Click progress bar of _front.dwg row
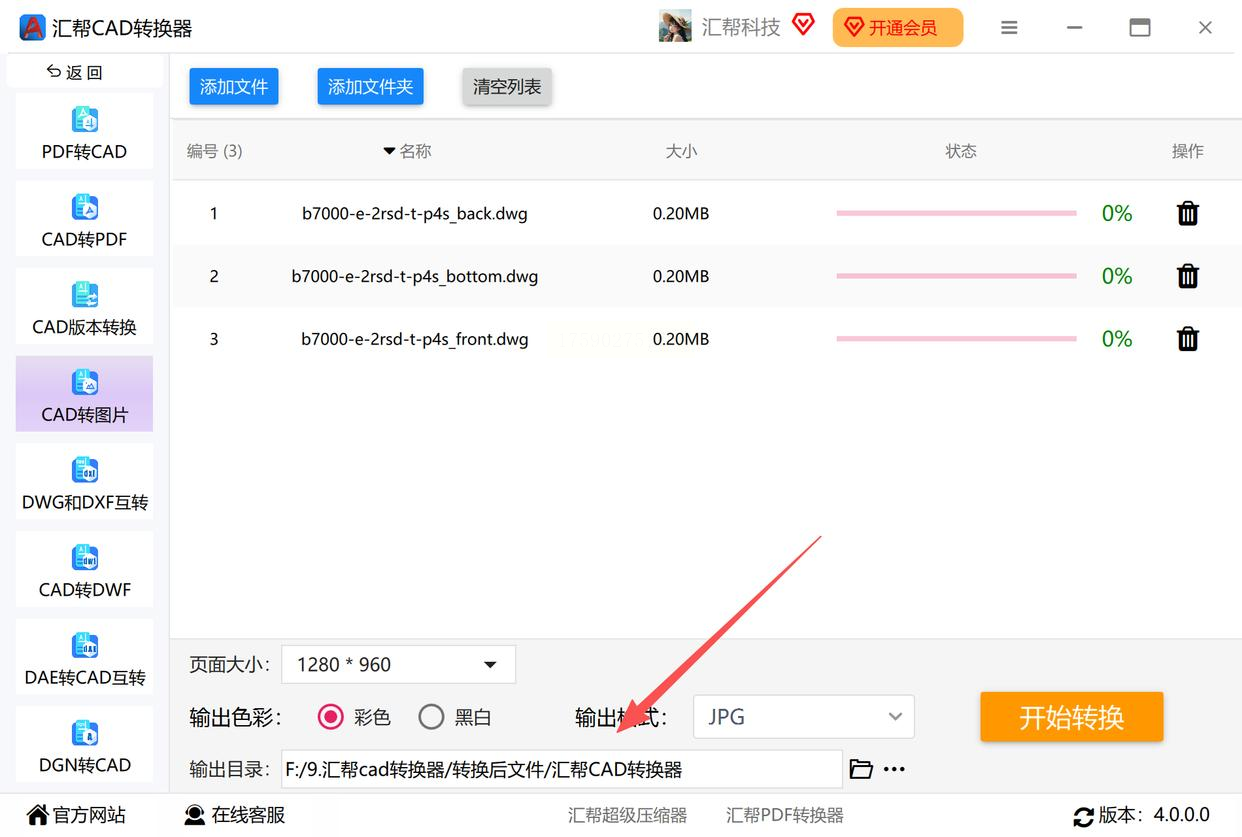The image size is (1242, 837). [956, 339]
